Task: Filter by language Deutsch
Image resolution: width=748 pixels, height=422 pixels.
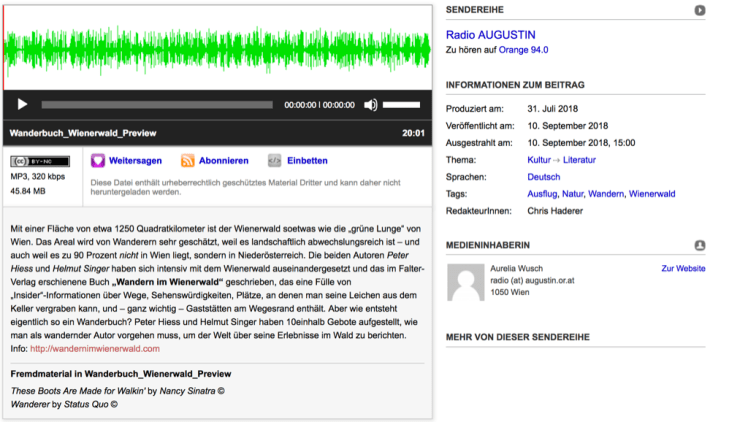Action: [x=543, y=177]
